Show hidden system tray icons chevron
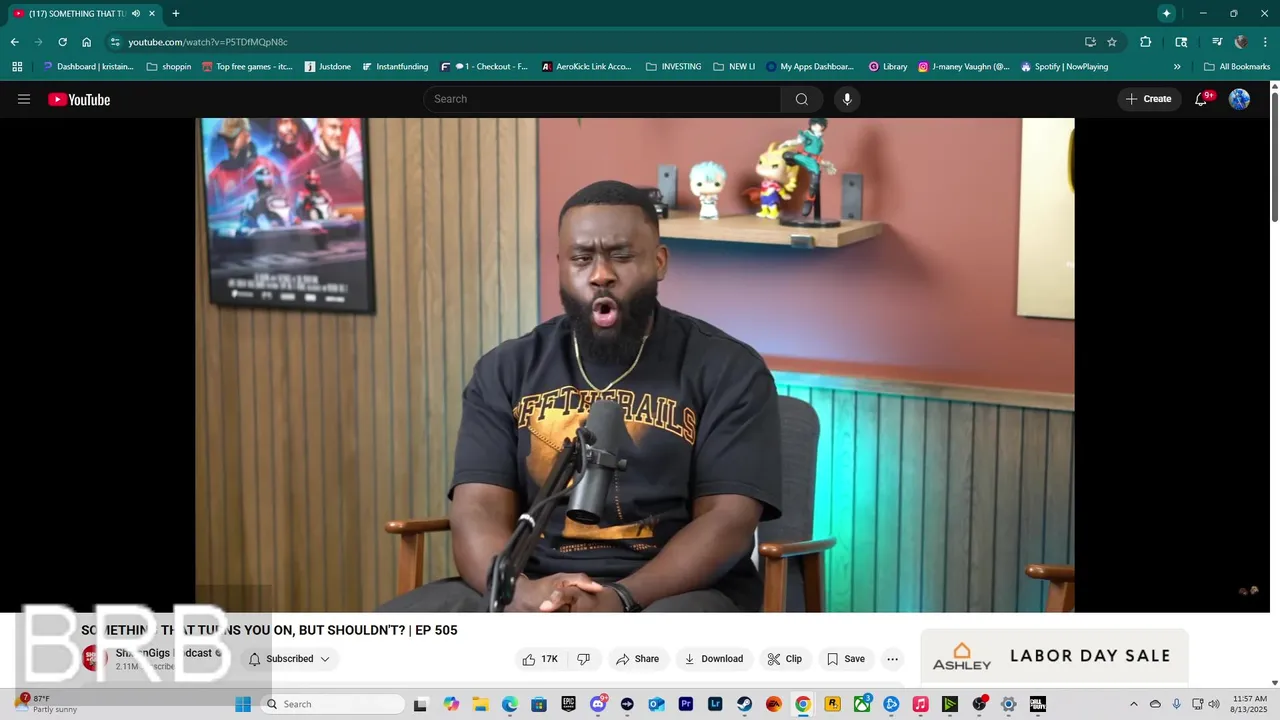The image size is (1280, 720). [x=1133, y=704]
